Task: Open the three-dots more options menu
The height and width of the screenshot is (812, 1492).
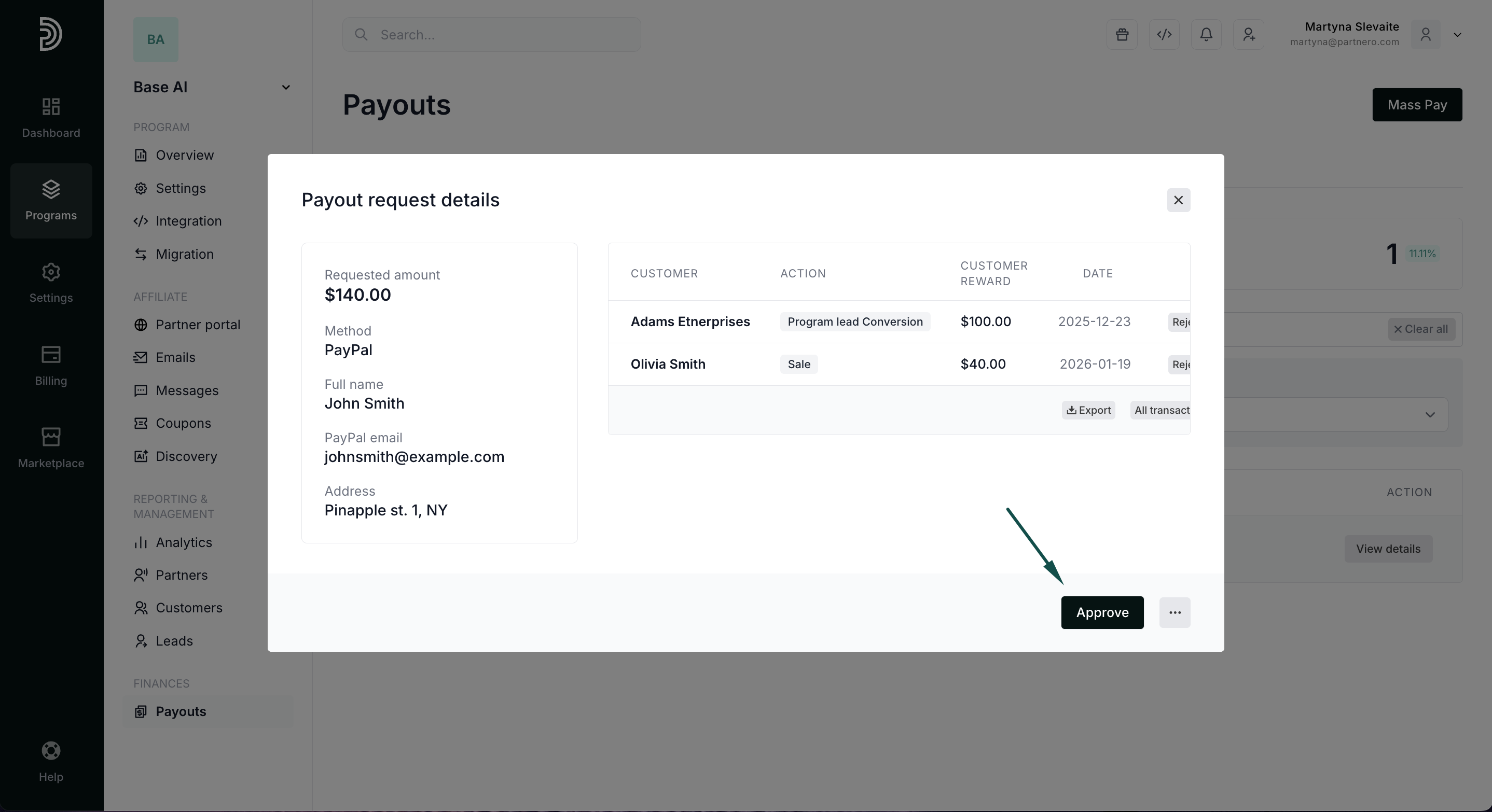Action: (1175, 612)
